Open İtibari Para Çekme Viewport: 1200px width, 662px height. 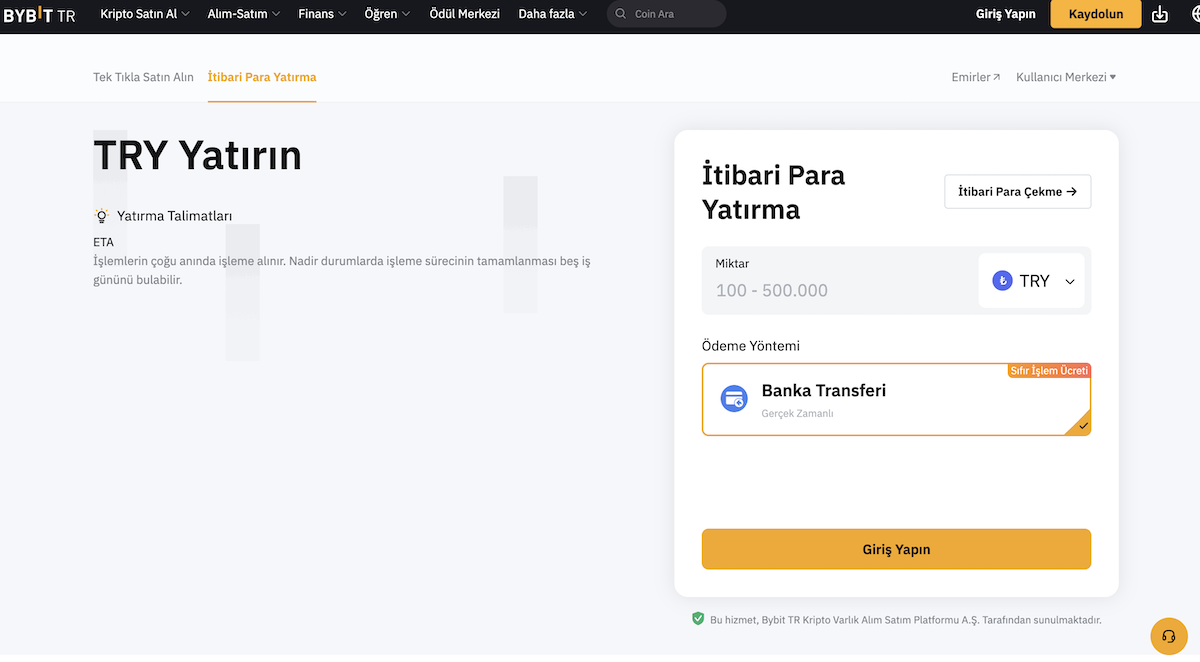coord(1017,191)
